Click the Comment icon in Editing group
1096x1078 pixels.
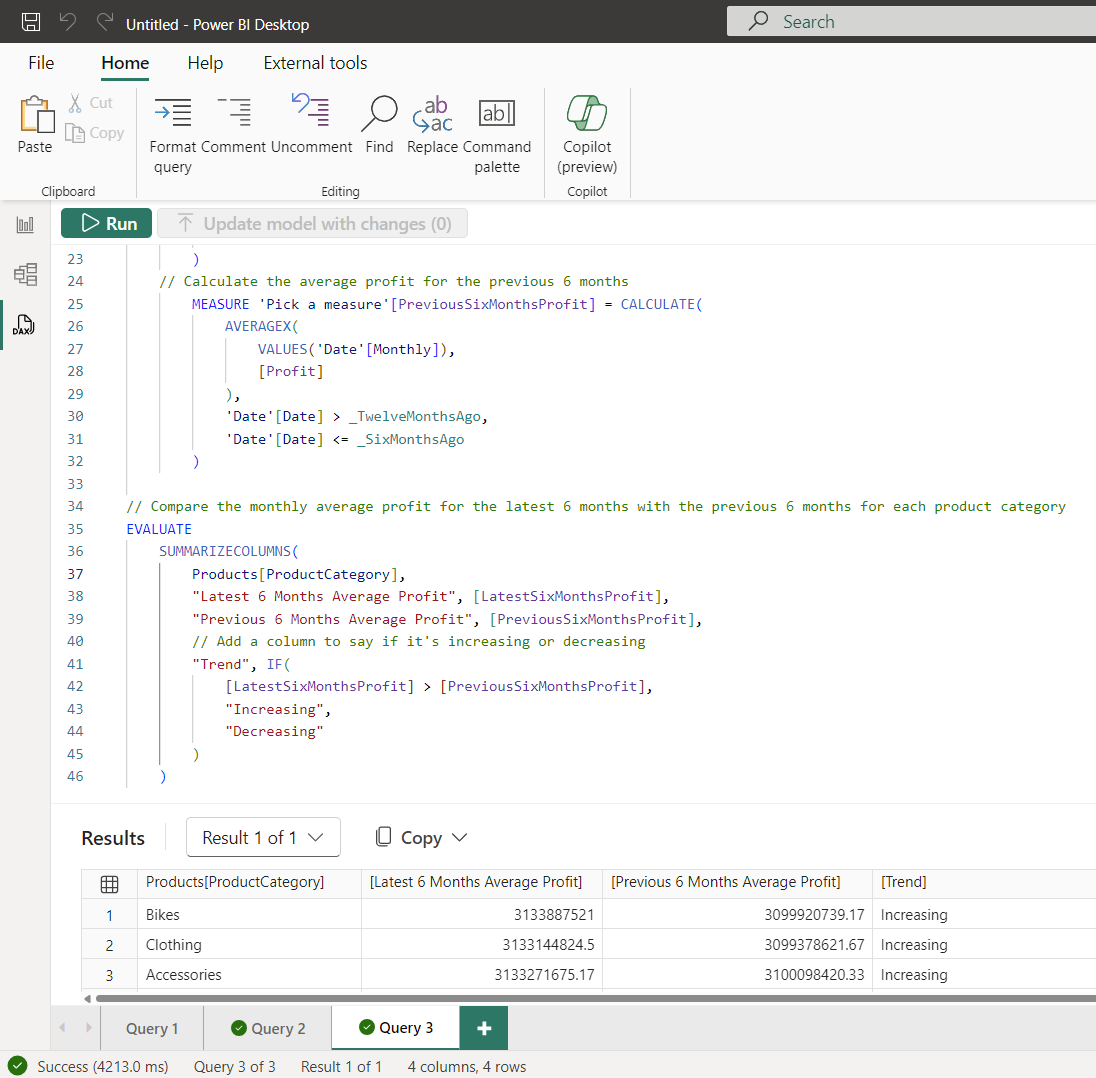(233, 113)
